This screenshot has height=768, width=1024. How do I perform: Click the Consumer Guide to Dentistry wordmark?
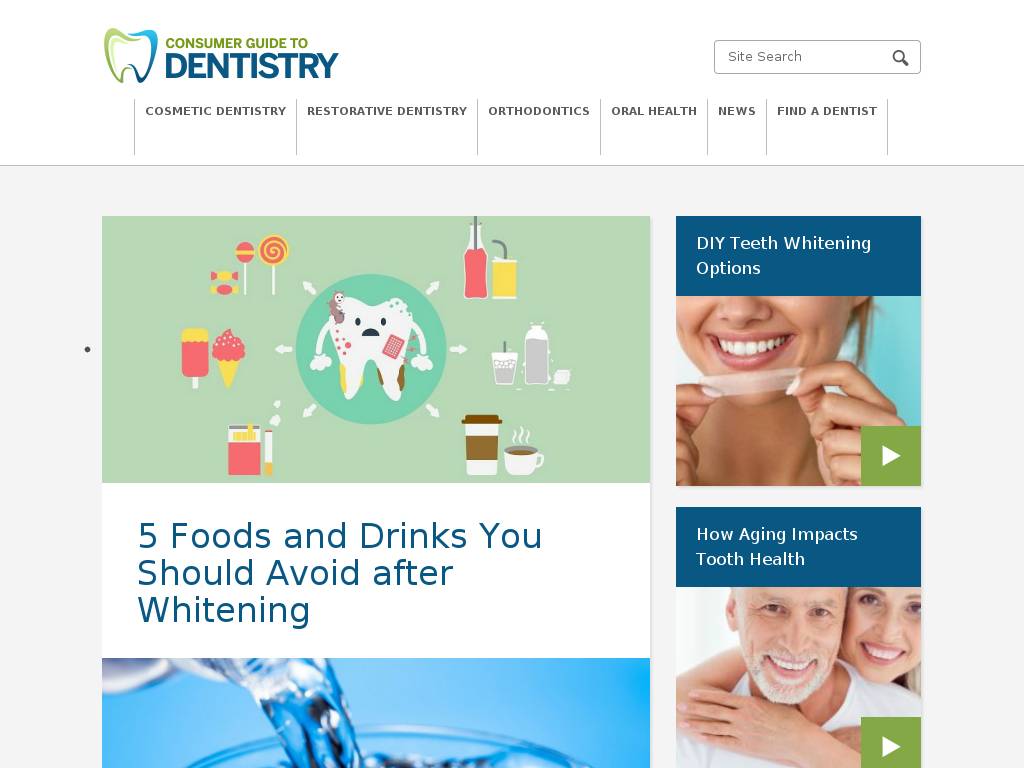(x=251, y=57)
